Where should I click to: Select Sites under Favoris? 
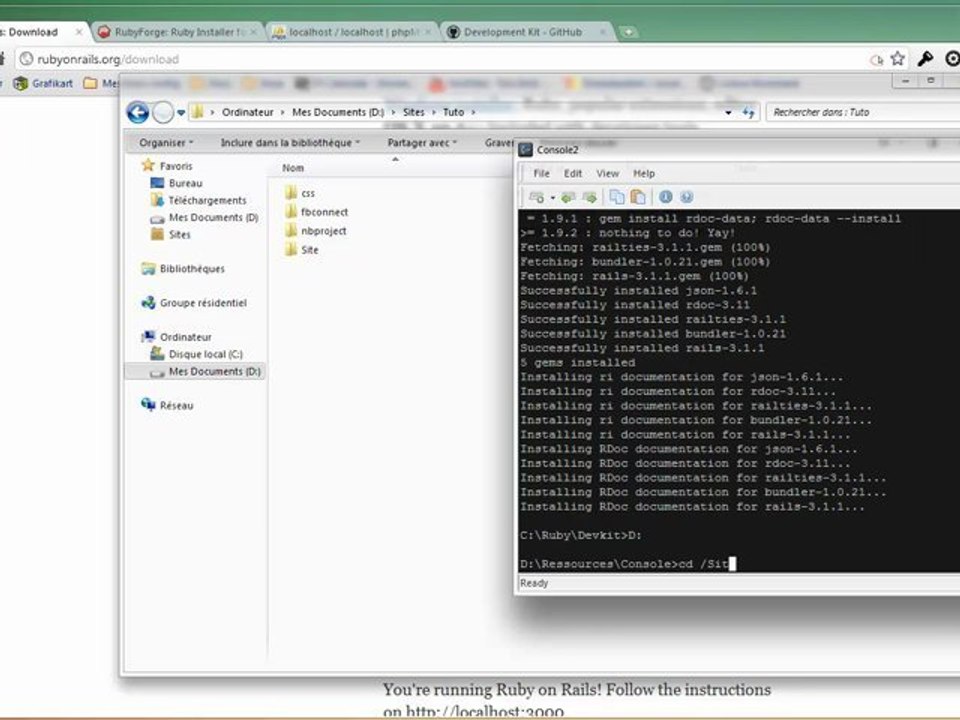(x=171, y=234)
